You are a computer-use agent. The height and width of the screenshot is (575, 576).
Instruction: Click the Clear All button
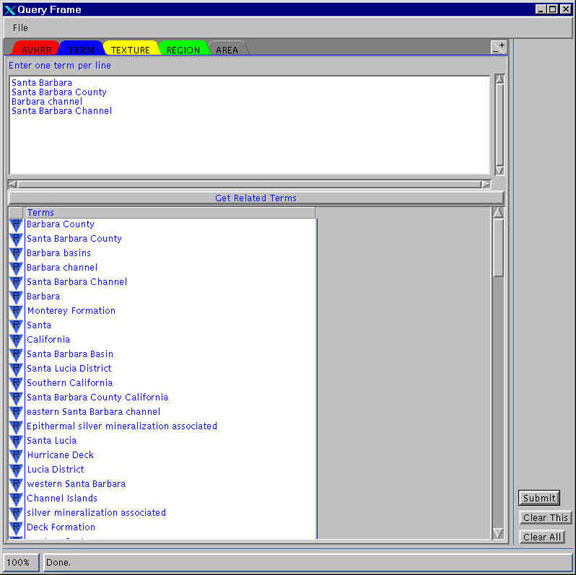[542, 537]
